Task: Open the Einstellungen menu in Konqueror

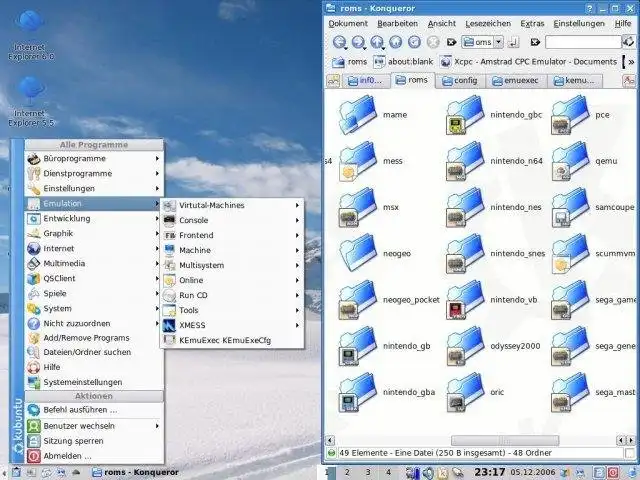Action: [x=579, y=24]
